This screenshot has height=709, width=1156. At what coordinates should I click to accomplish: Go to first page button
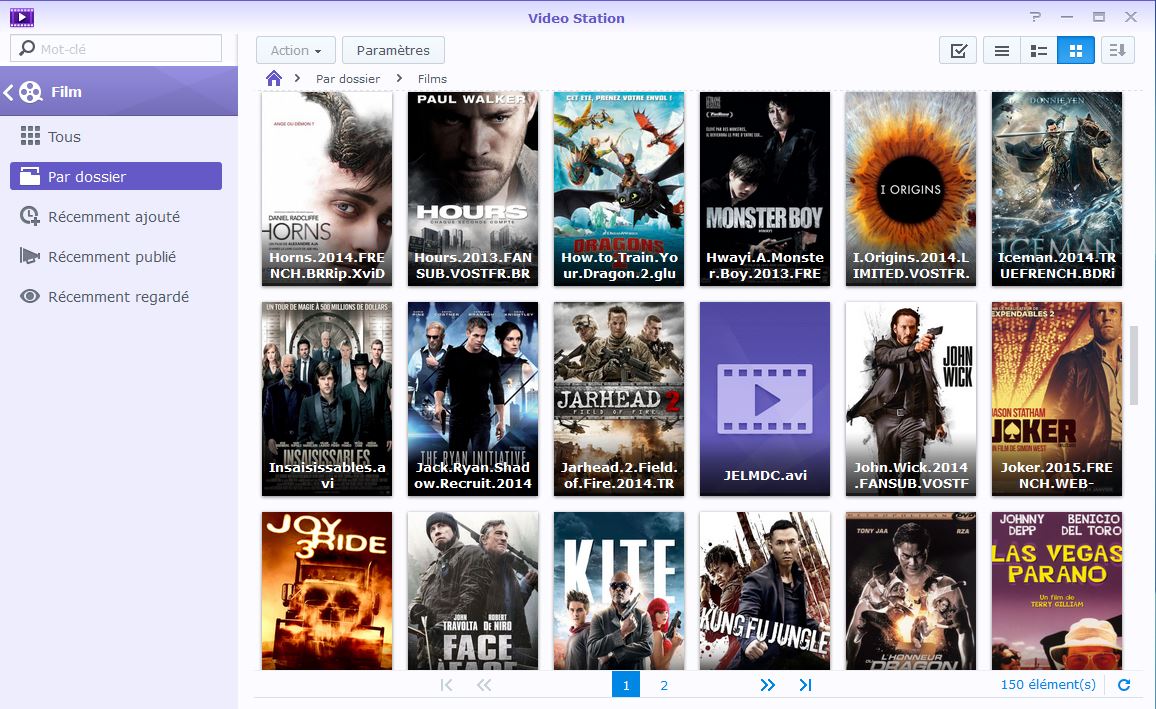pyautogui.click(x=446, y=685)
